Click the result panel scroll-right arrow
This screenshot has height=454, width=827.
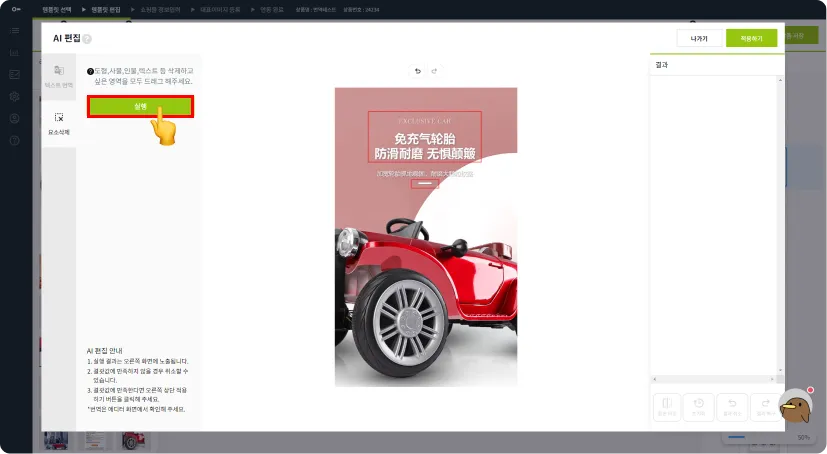[x=772, y=379]
